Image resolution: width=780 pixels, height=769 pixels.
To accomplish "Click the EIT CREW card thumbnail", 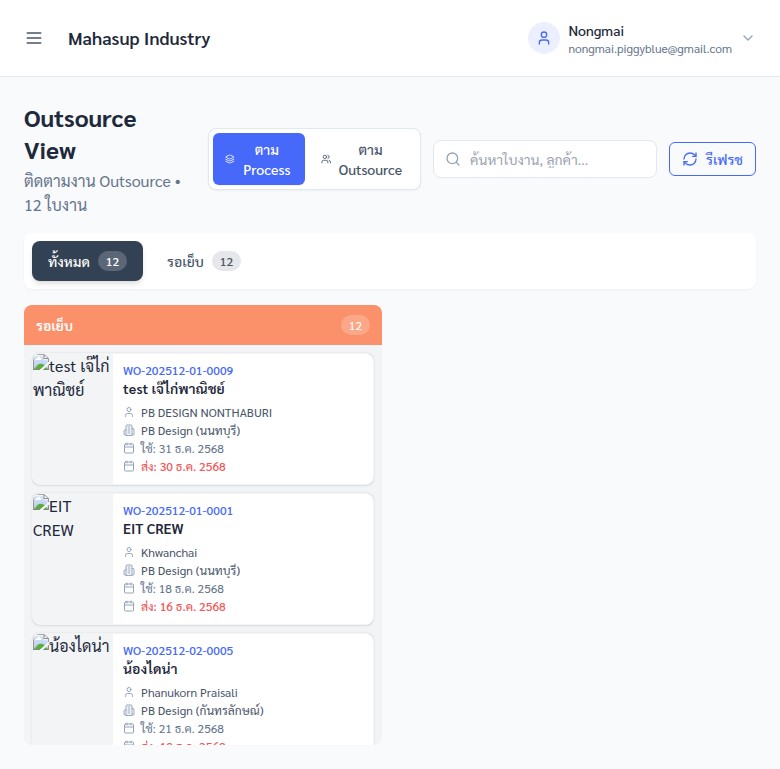I will pyautogui.click(x=72, y=559).
